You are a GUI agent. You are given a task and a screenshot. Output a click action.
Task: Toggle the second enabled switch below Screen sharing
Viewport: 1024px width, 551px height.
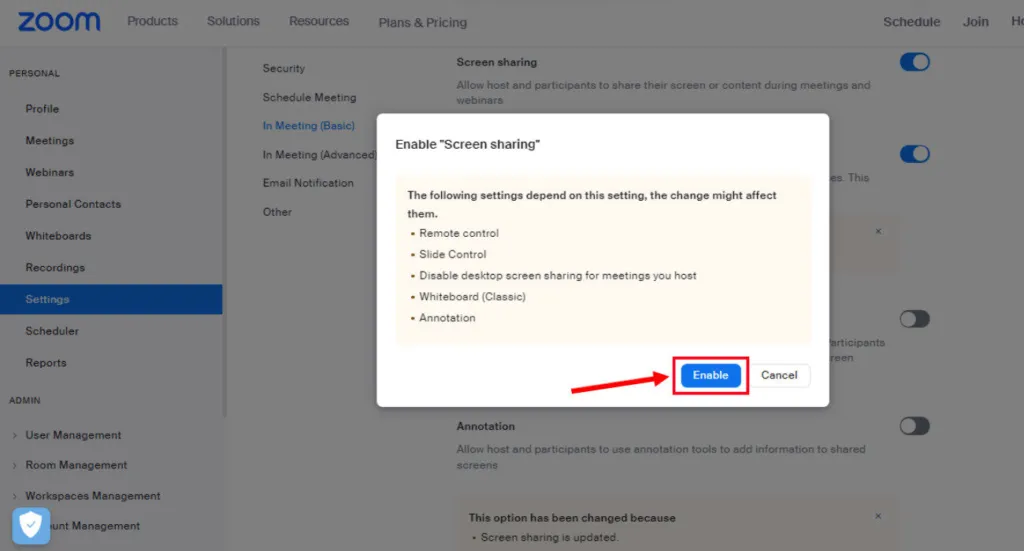(914, 154)
